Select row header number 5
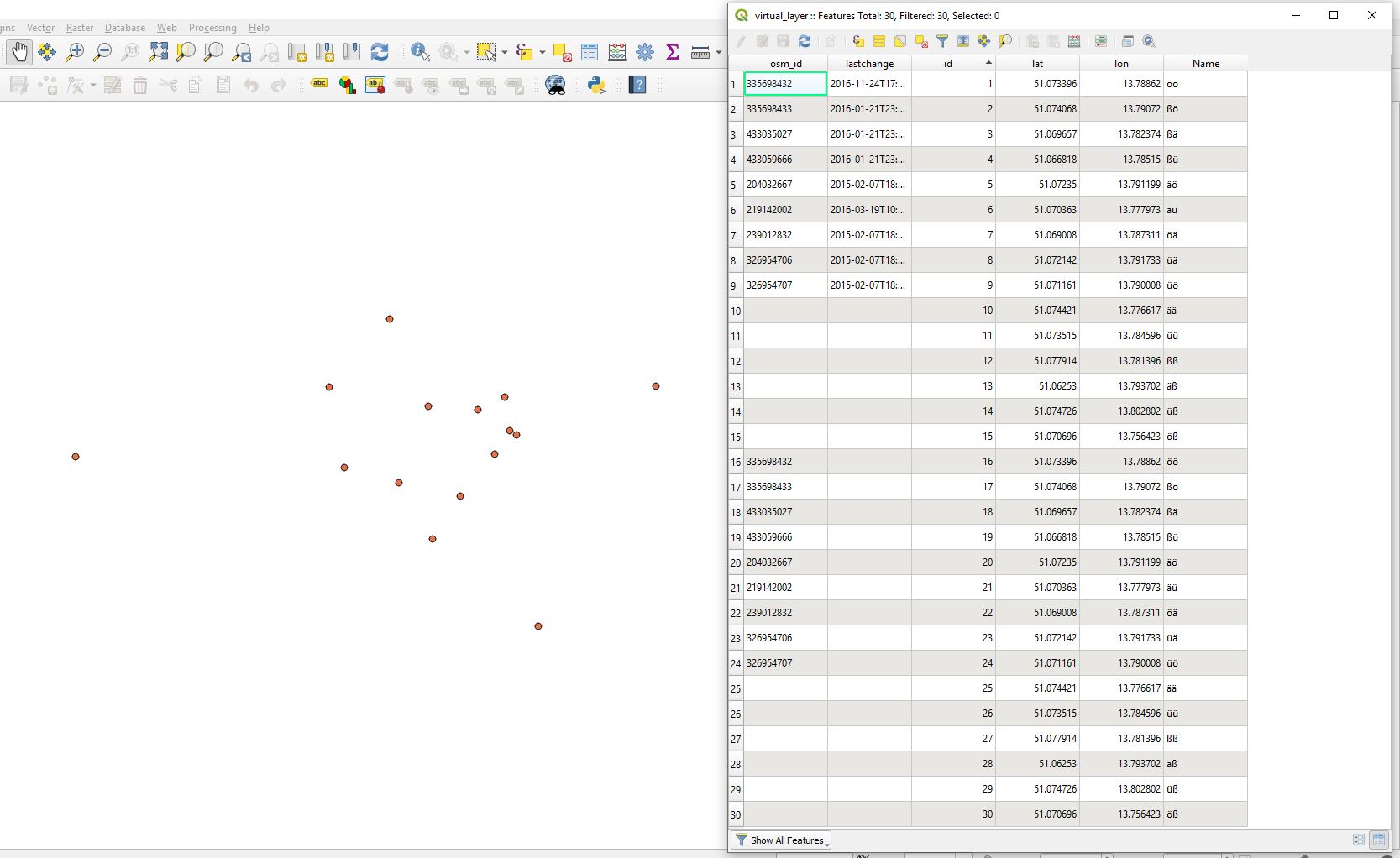 click(x=736, y=185)
